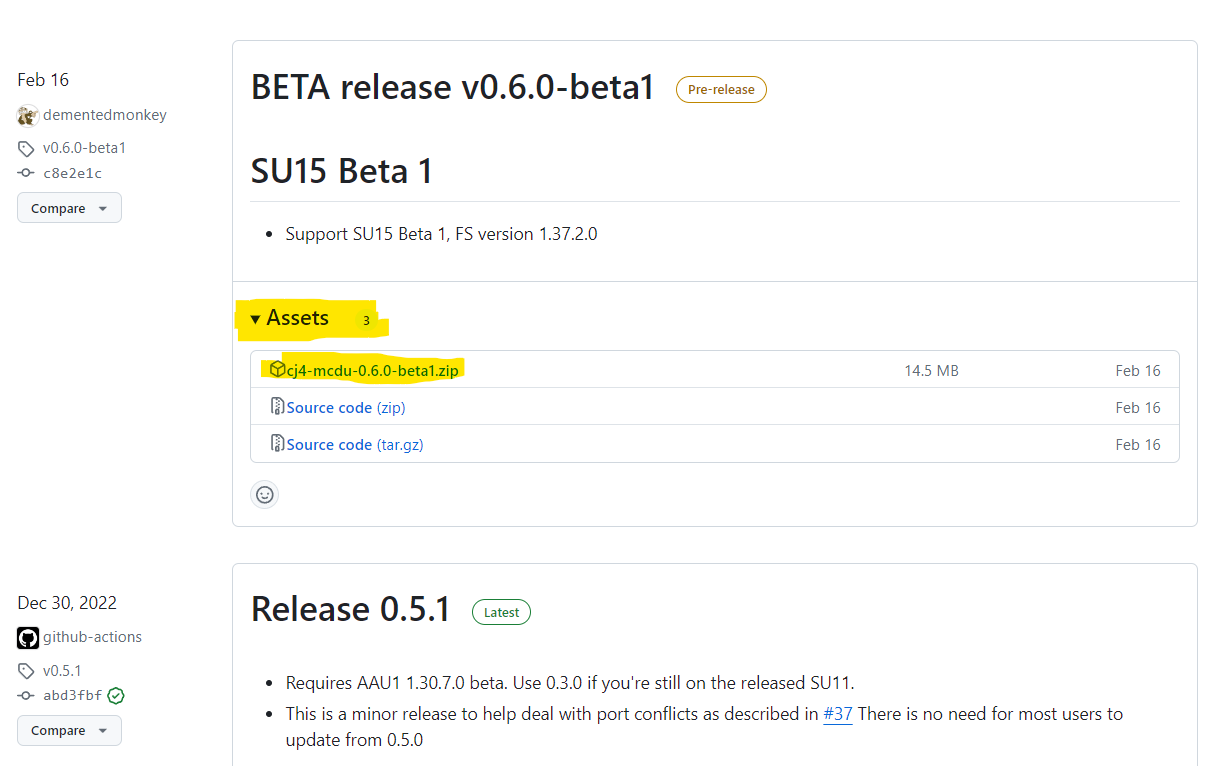1229x766 pixels.
Task: Click the commit icon beside c8e2e1c
Action: coord(26,173)
